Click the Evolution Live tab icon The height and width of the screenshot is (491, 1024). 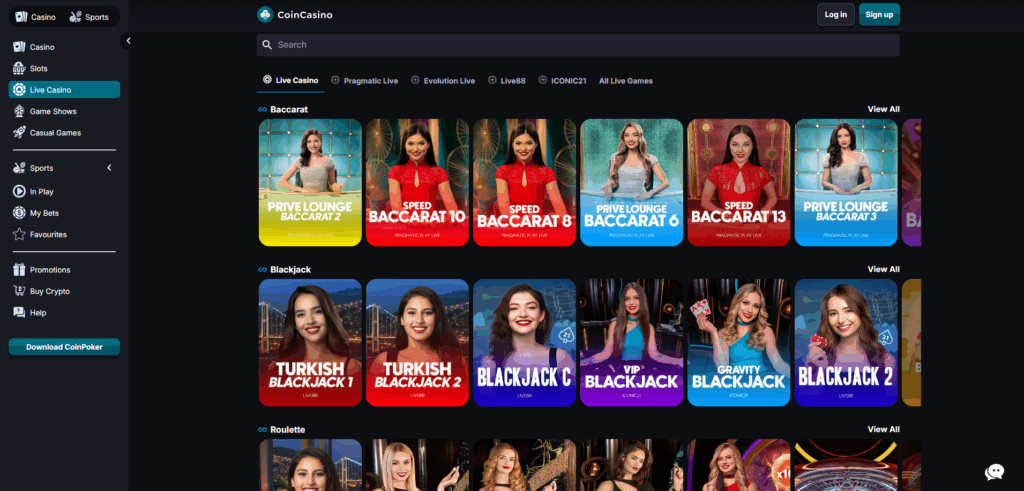coord(415,80)
